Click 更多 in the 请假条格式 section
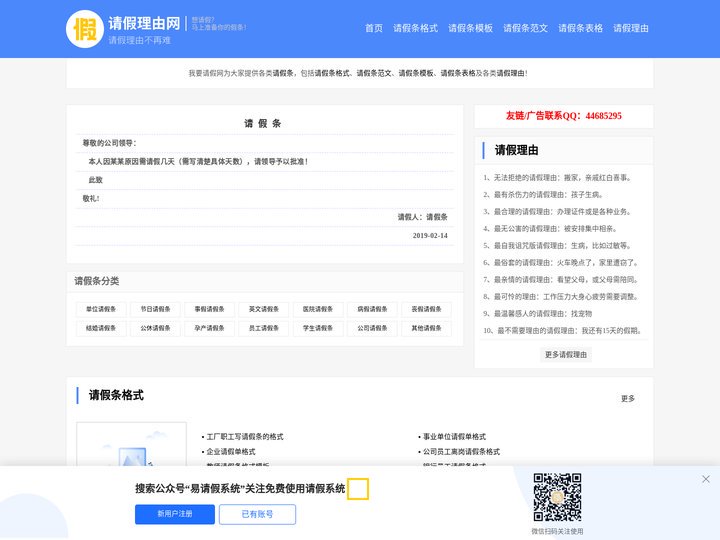The height and width of the screenshot is (540, 720). coord(628,399)
